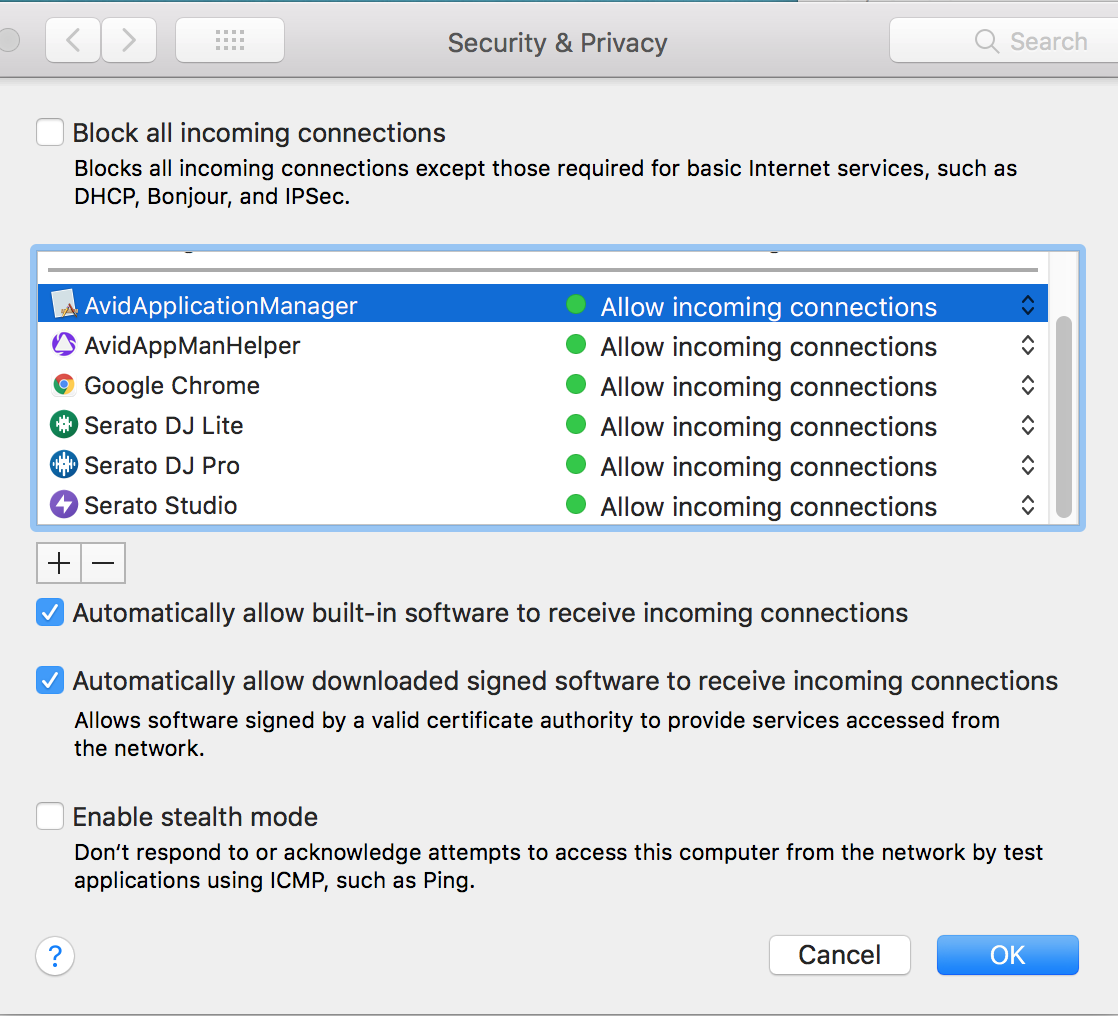
Task: Click the Serato DJ Pro icon
Action: [64, 466]
